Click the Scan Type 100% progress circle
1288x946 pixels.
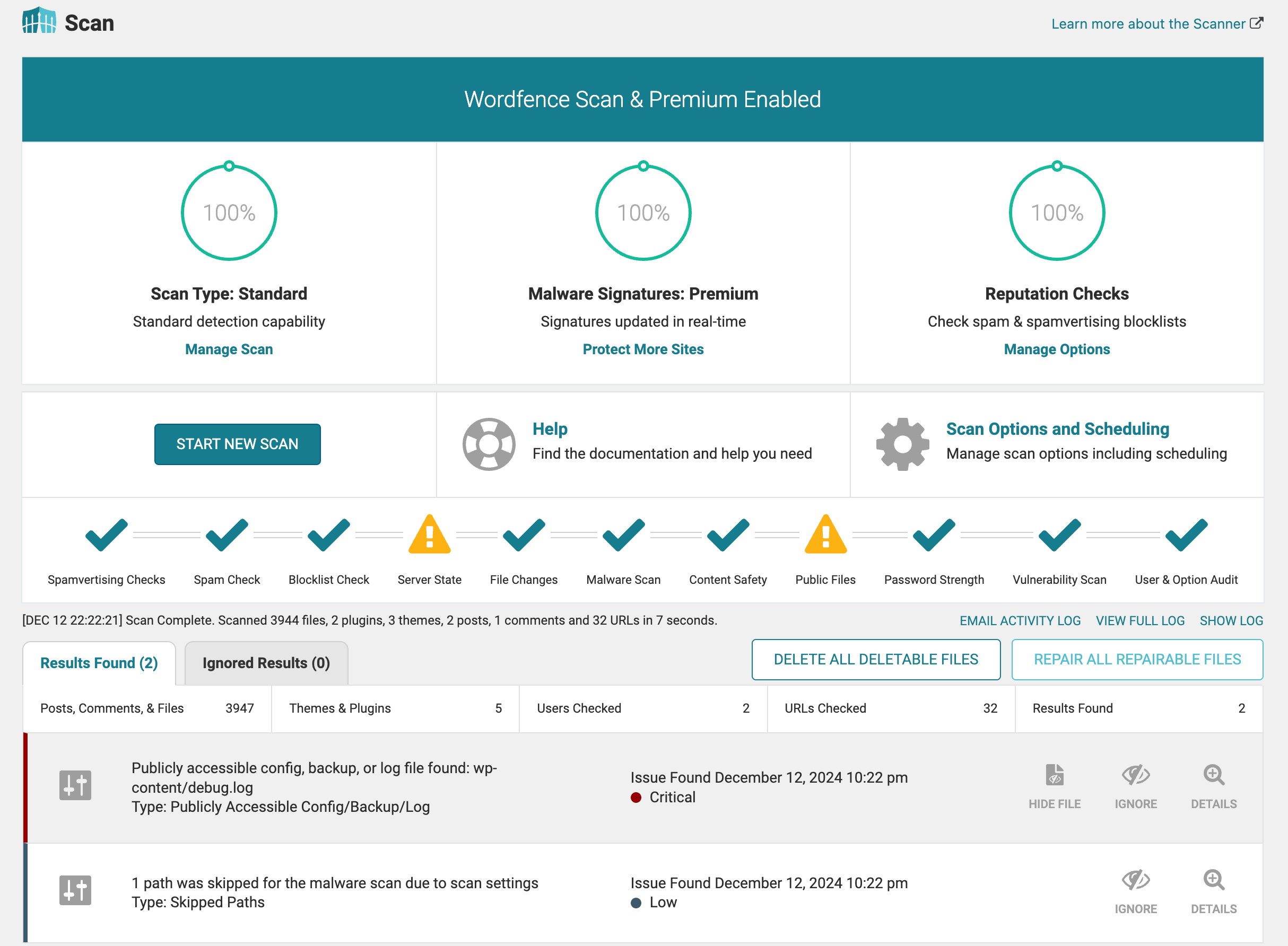coord(229,213)
